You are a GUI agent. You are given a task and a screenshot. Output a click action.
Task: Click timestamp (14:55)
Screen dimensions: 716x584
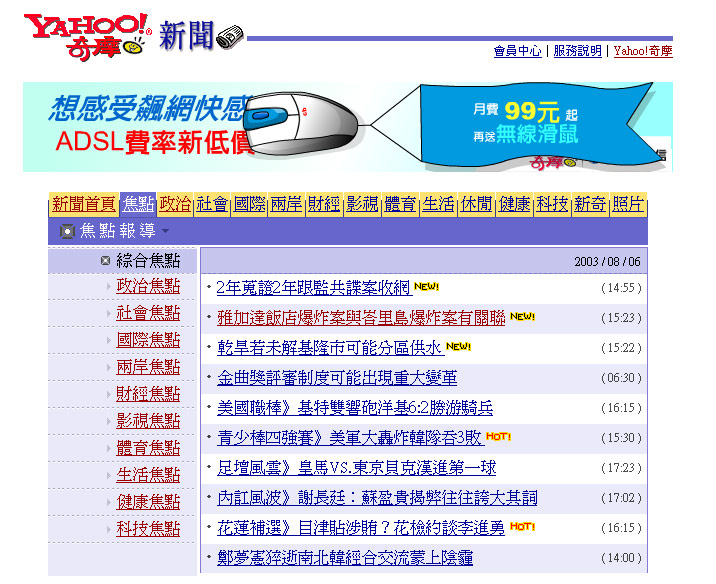tap(621, 288)
